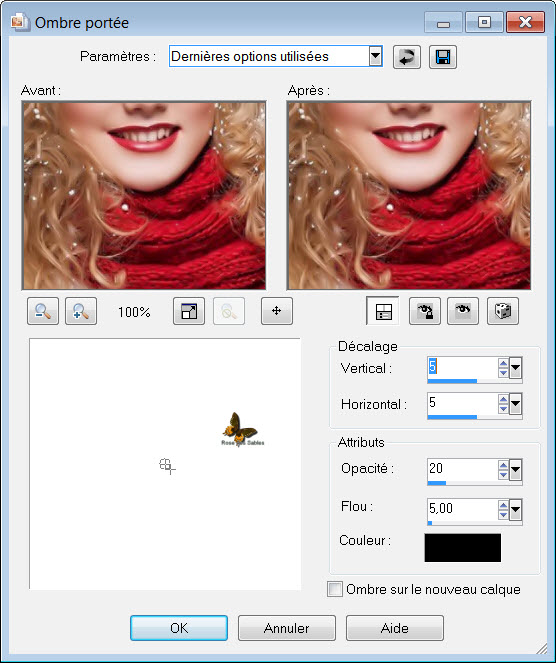Open help with the Aide button
The height and width of the screenshot is (663, 556).
tap(395, 628)
